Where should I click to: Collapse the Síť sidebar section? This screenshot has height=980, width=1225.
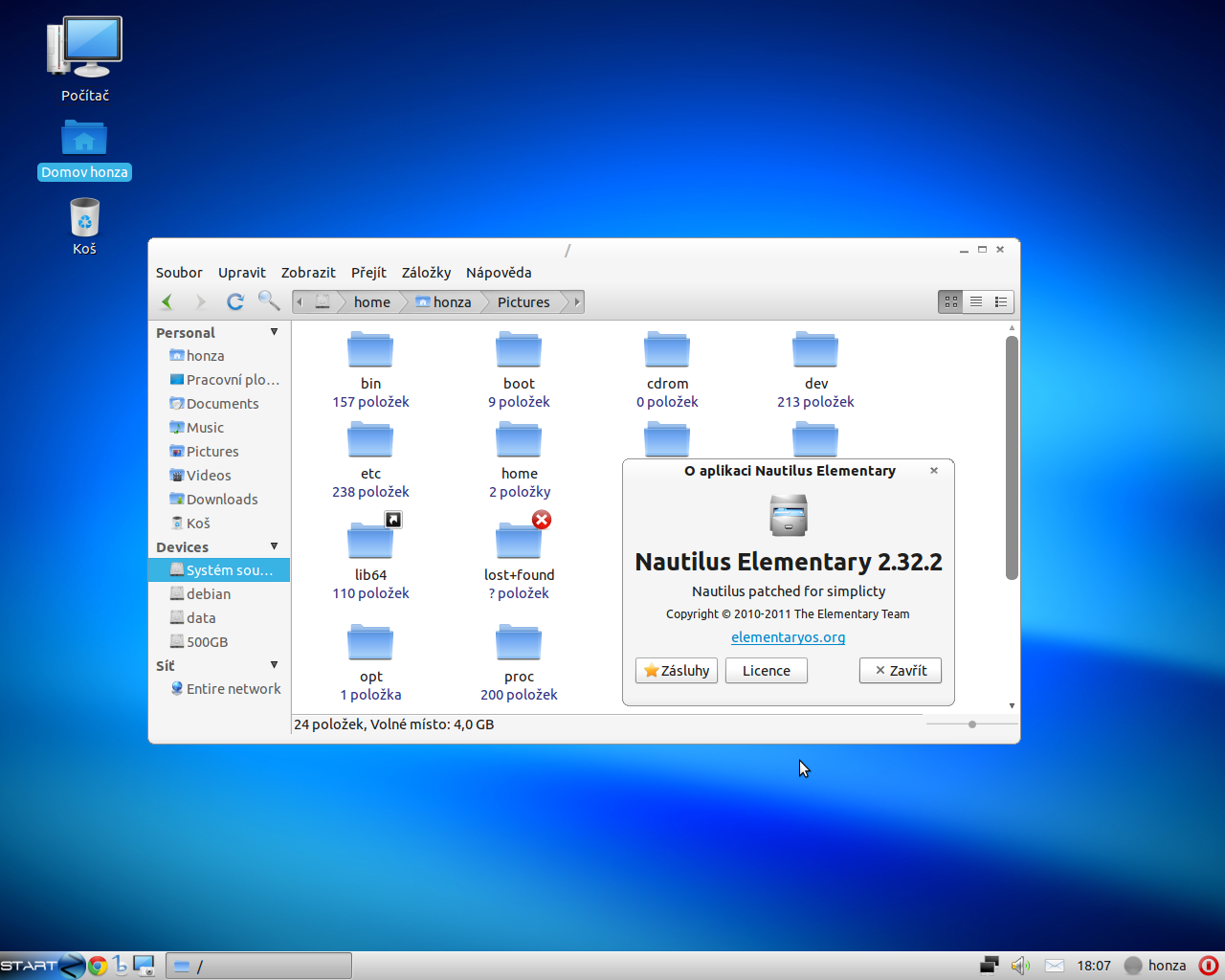click(x=275, y=665)
